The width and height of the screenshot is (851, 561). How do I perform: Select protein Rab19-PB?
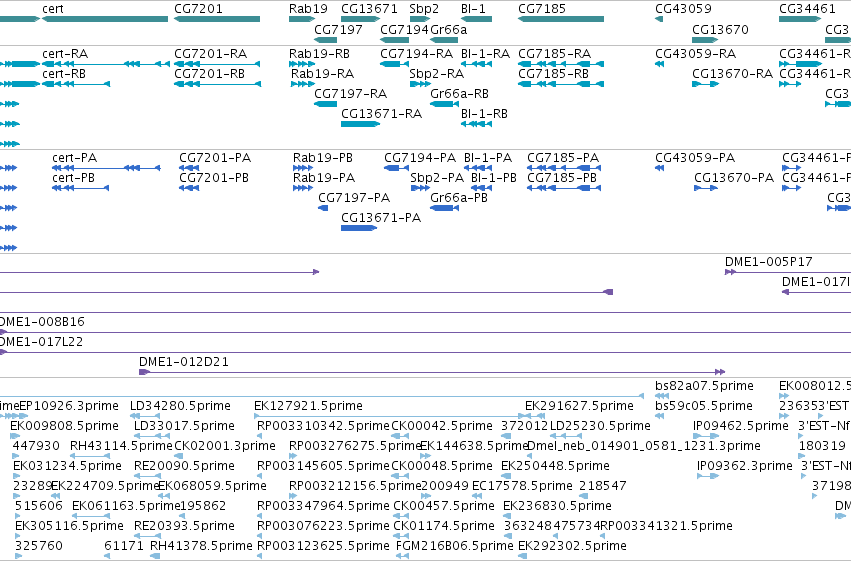323,158
